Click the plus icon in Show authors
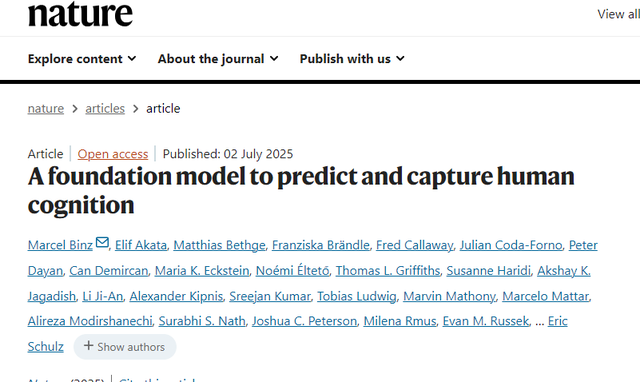 click(x=89, y=346)
